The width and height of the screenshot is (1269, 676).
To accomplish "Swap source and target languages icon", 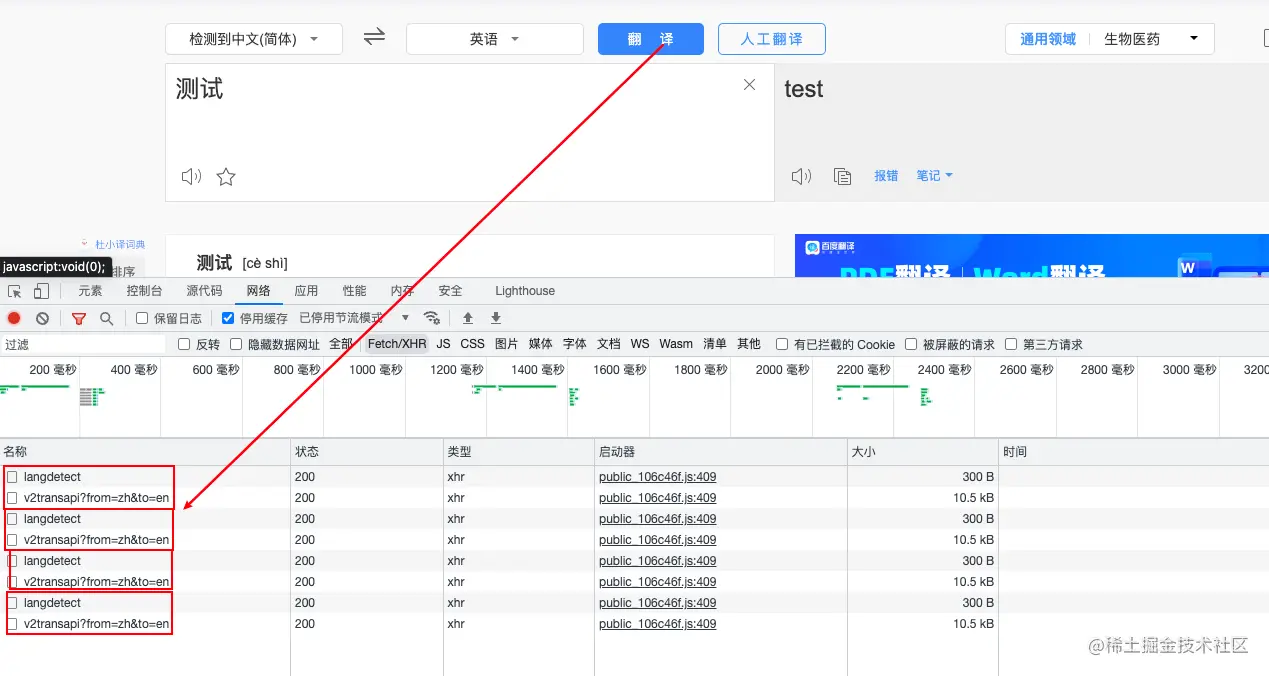I will click(374, 37).
